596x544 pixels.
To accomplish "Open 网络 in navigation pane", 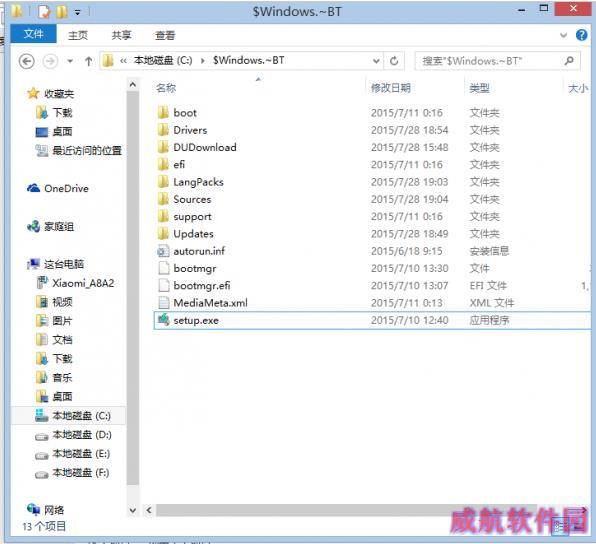I will tap(54, 510).
